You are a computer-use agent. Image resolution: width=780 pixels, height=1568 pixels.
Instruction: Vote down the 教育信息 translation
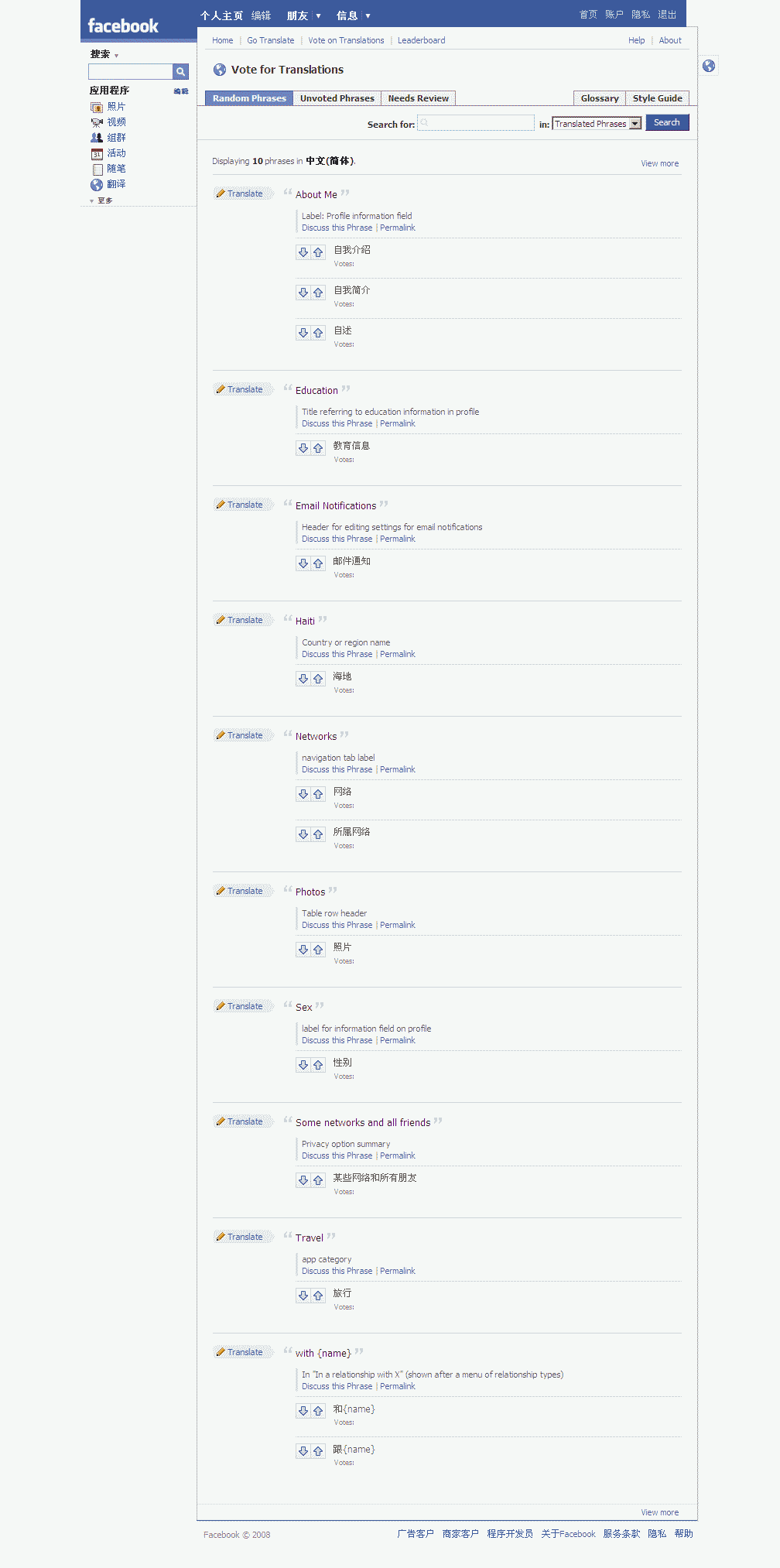[x=303, y=448]
